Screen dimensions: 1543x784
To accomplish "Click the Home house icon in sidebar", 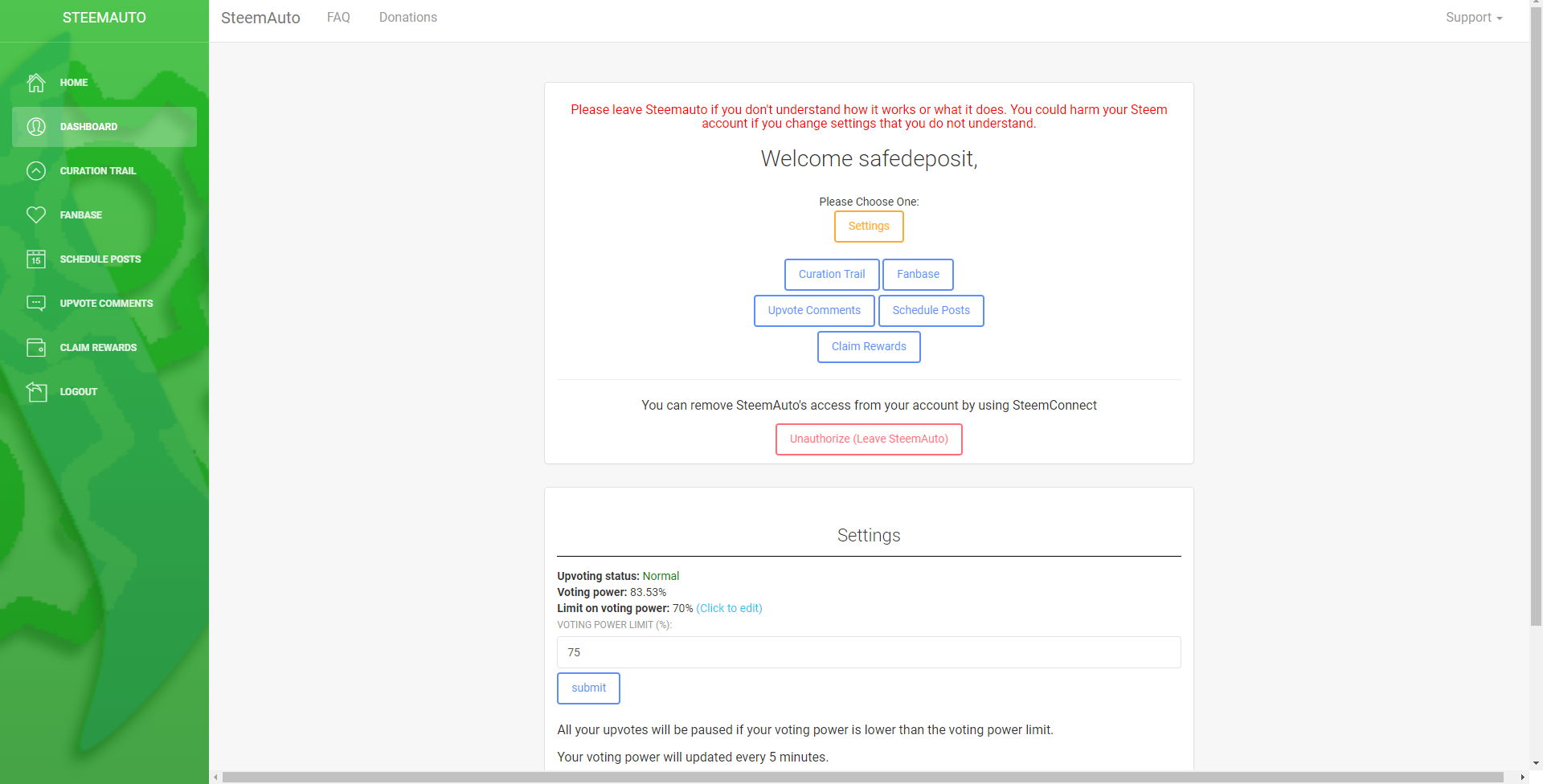I will click(36, 83).
